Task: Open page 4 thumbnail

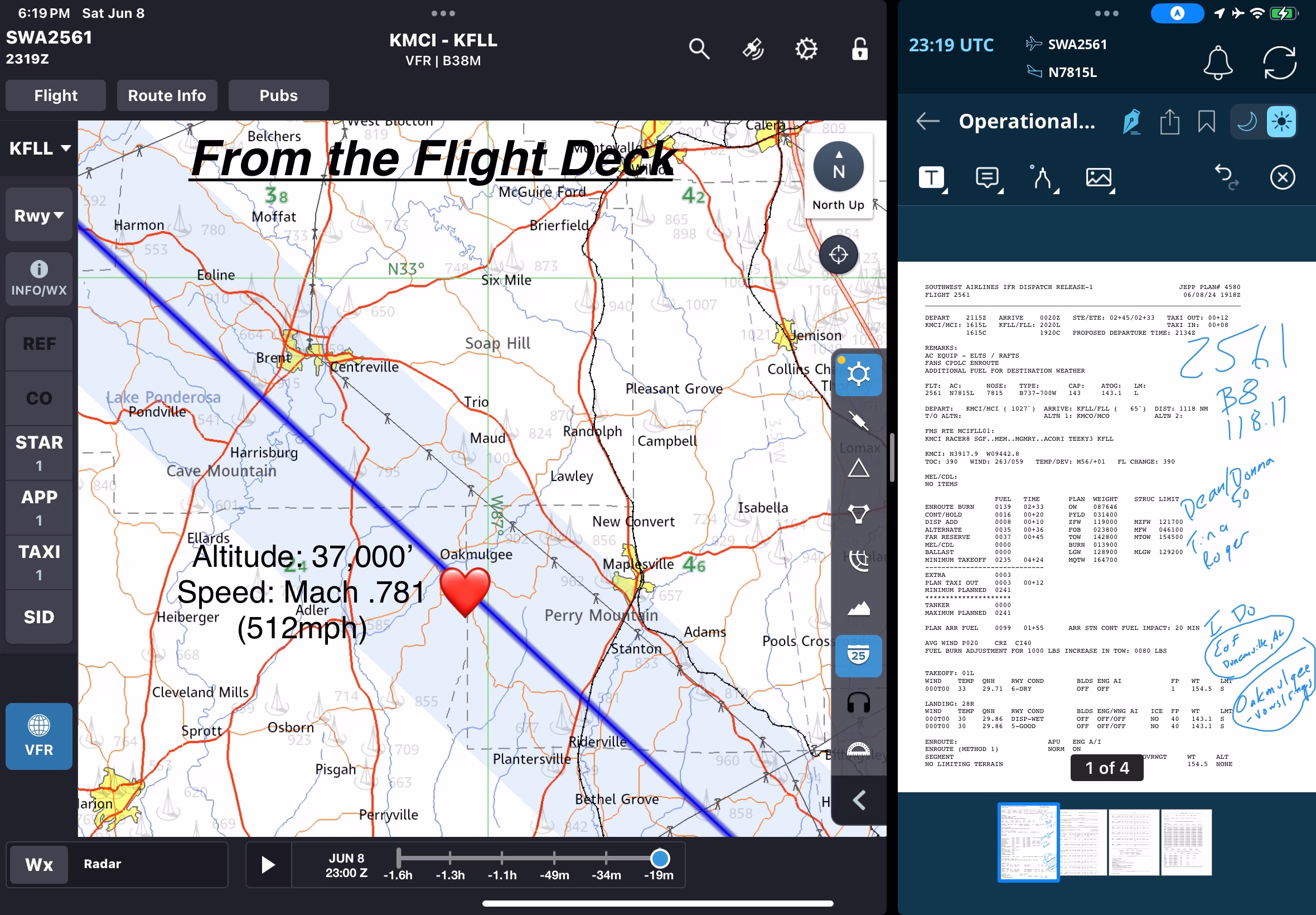Action: point(1186,841)
